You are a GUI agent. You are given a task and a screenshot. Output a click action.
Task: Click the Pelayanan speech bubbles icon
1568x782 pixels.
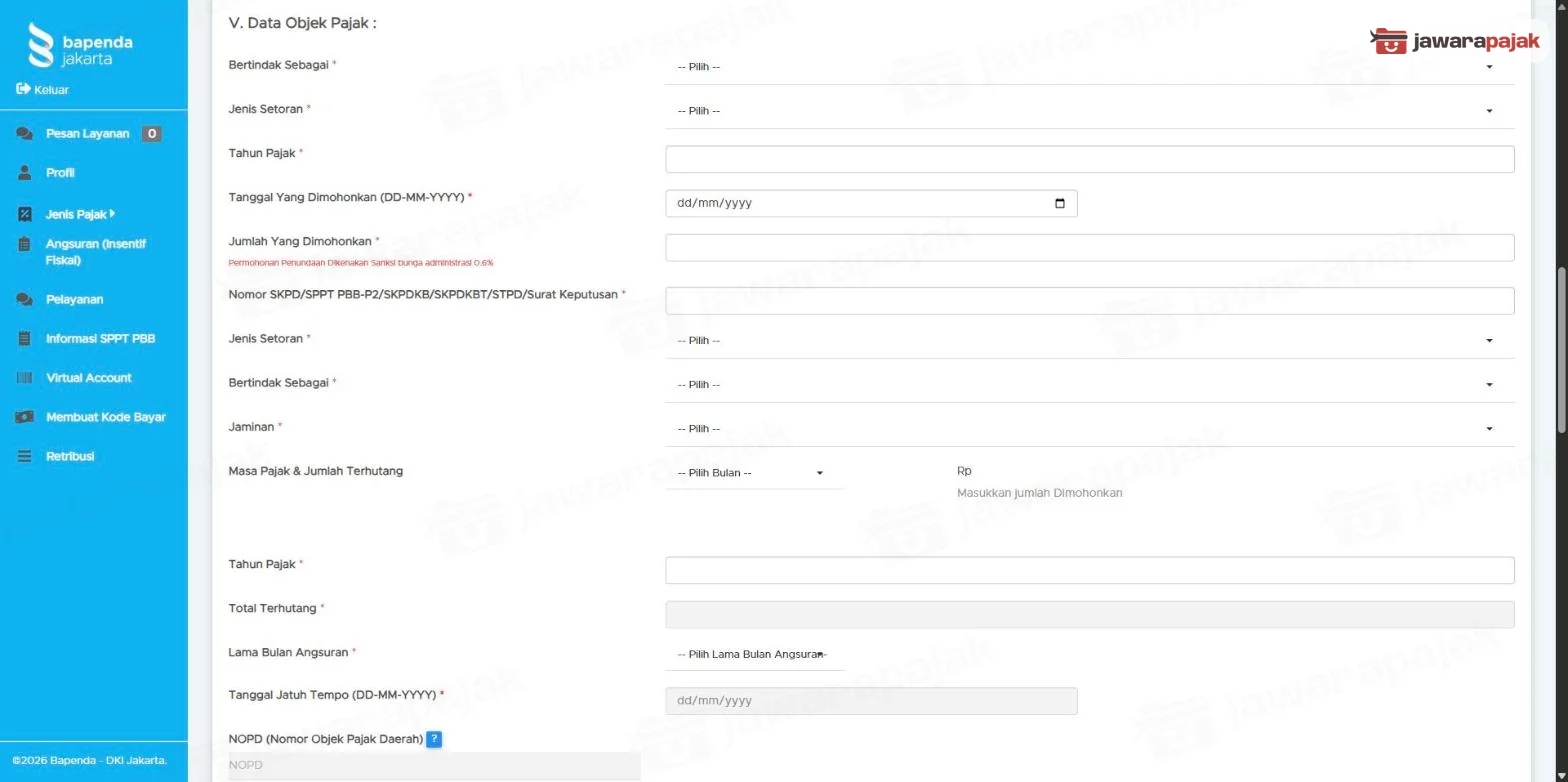25,299
